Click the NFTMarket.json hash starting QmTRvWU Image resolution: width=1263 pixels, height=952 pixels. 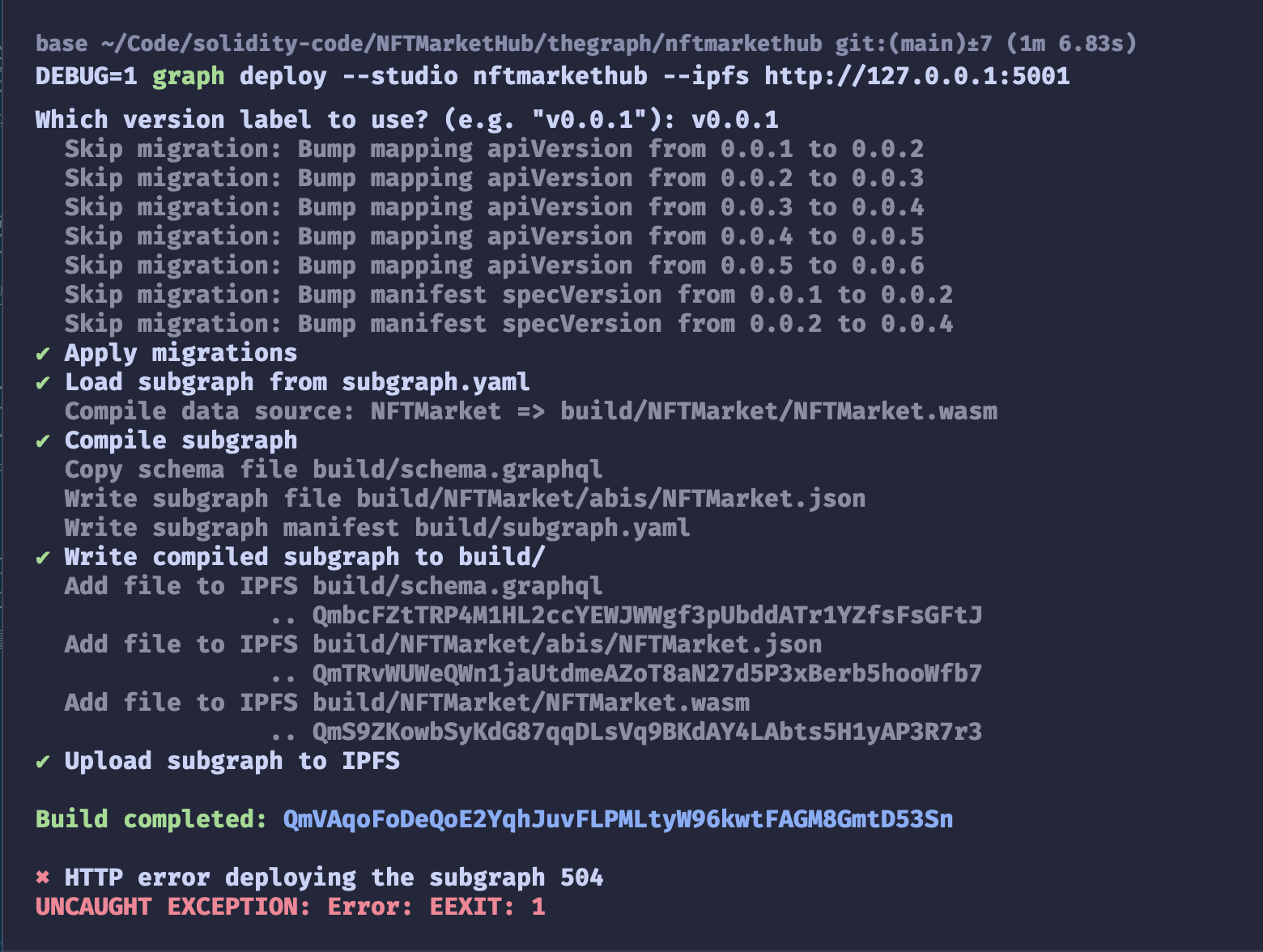pyautogui.click(x=647, y=674)
